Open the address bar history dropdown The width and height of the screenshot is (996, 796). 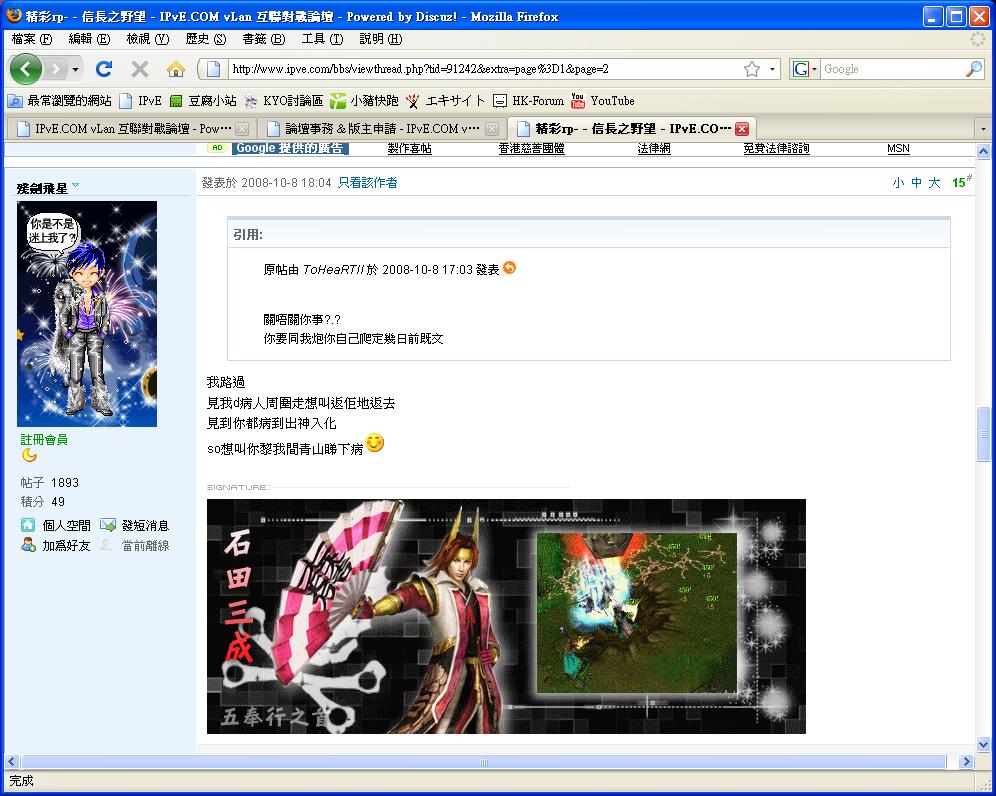click(x=772, y=69)
